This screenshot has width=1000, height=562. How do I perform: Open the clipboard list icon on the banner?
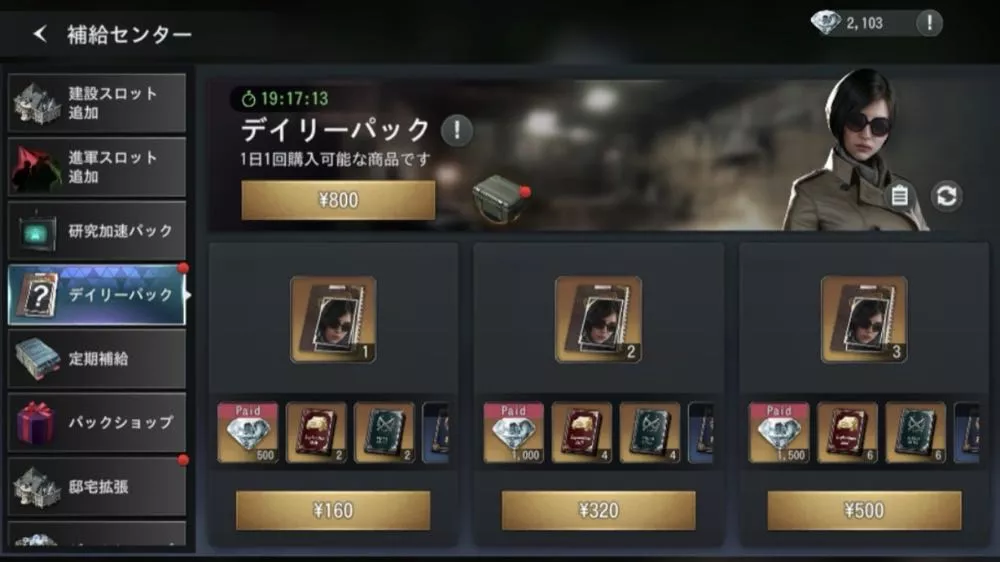click(x=899, y=196)
